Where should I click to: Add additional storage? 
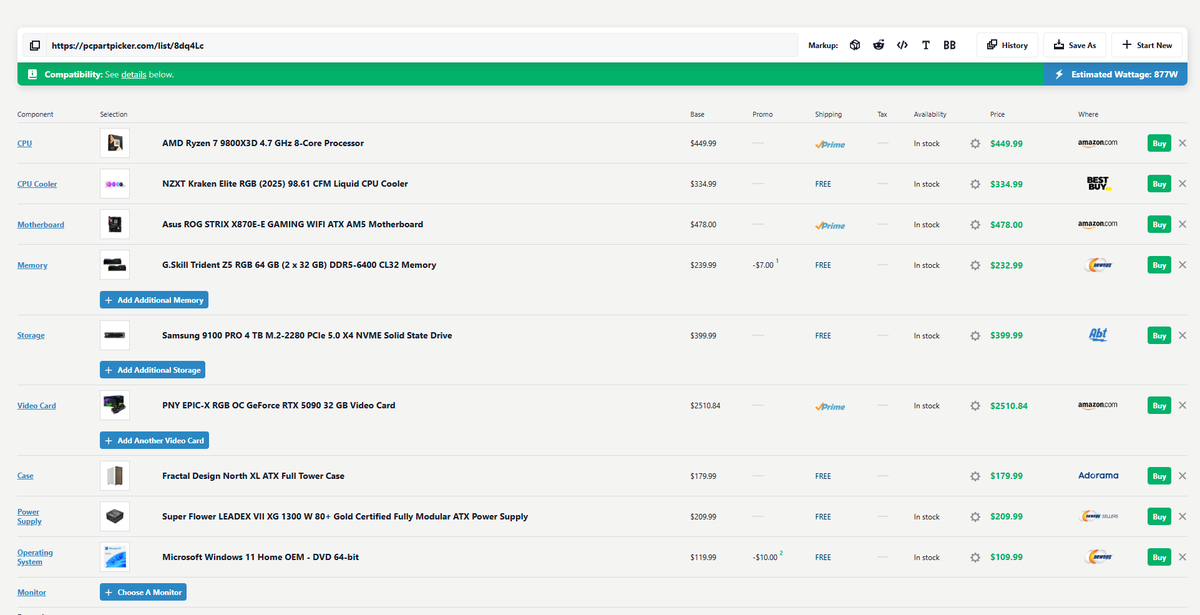tap(152, 370)
